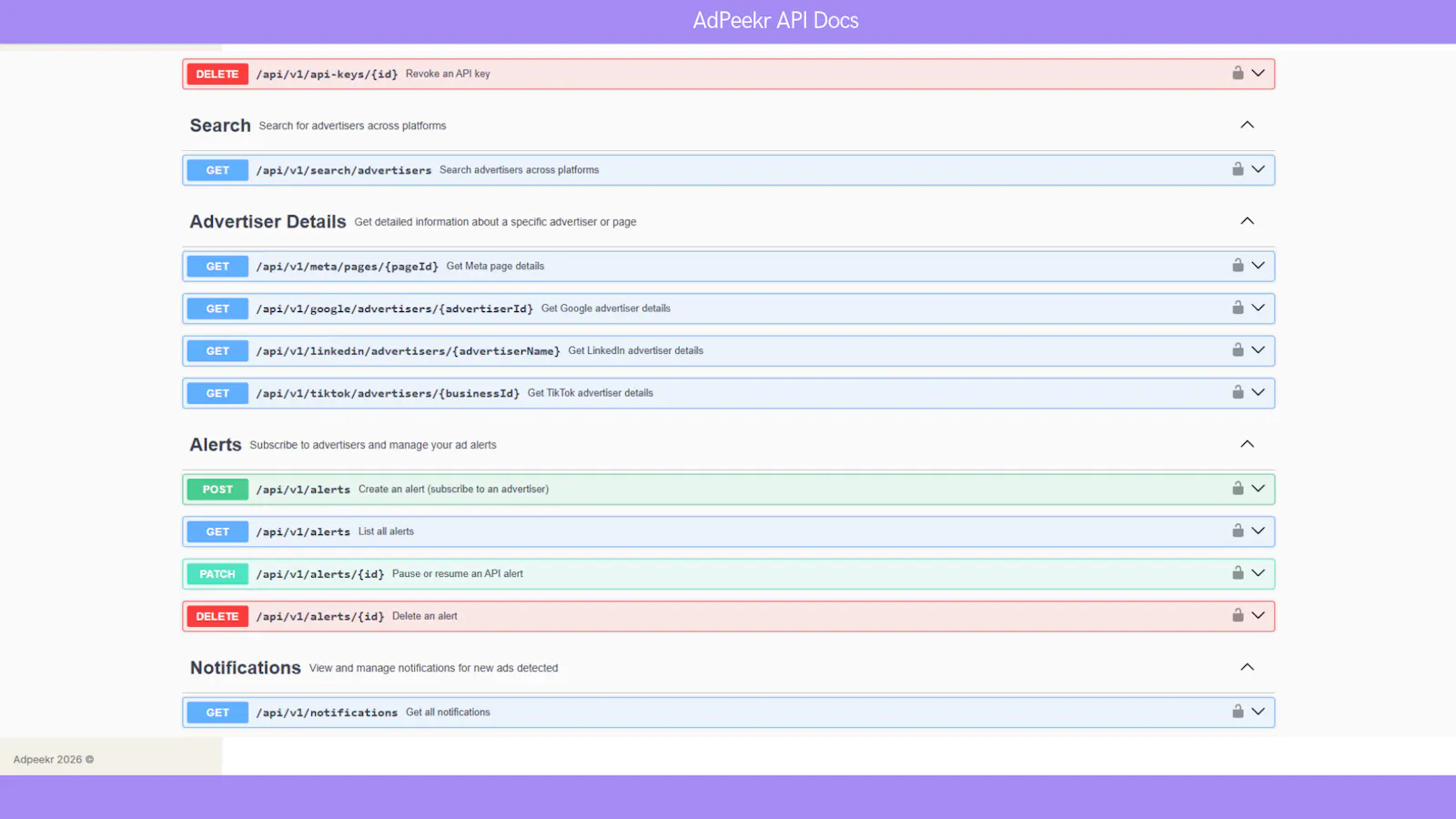
Task: Click 'Get LinkedIn advertiser details' description
Action: point(636,350)
